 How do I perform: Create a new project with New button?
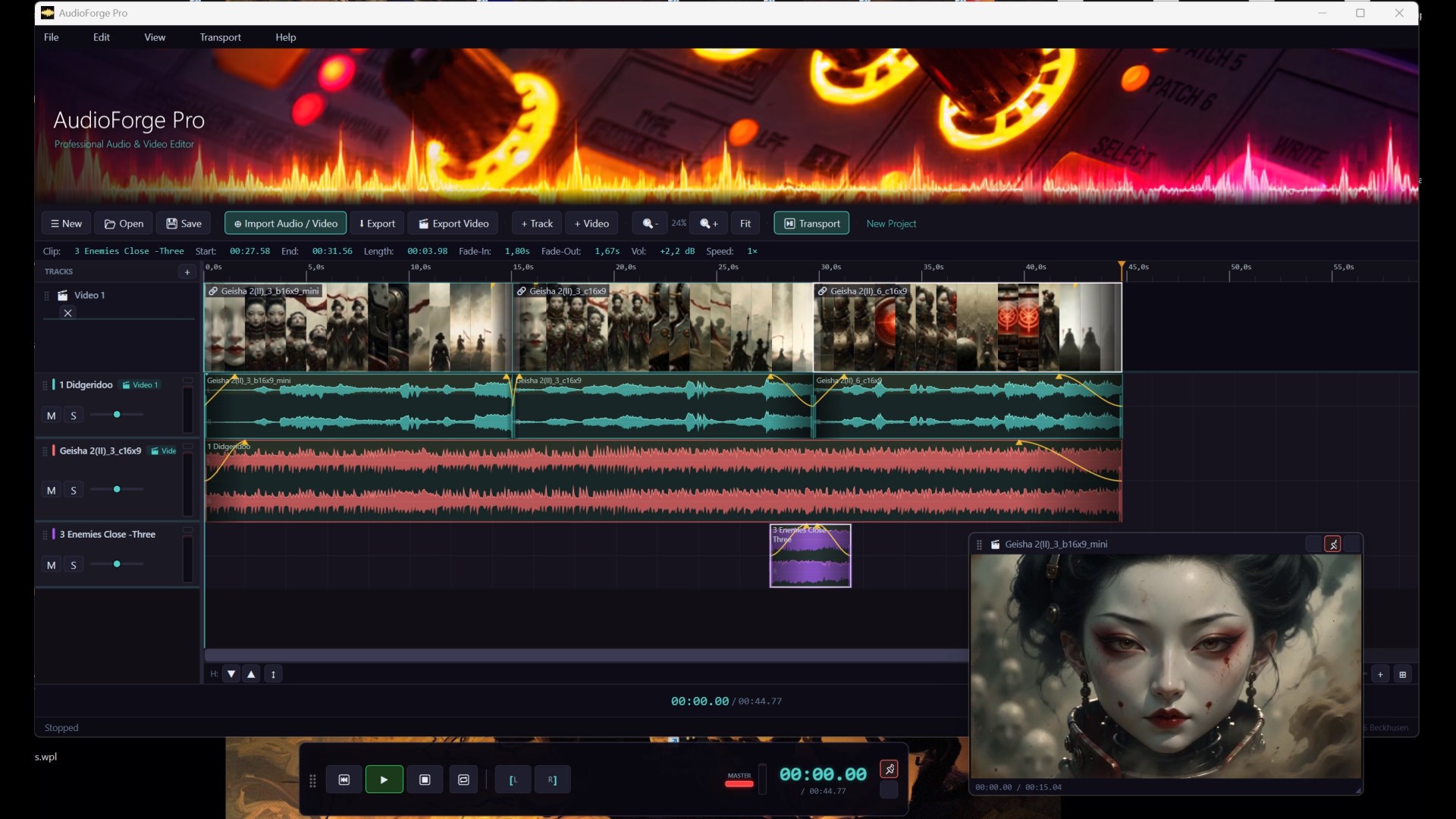click(66, 224)
